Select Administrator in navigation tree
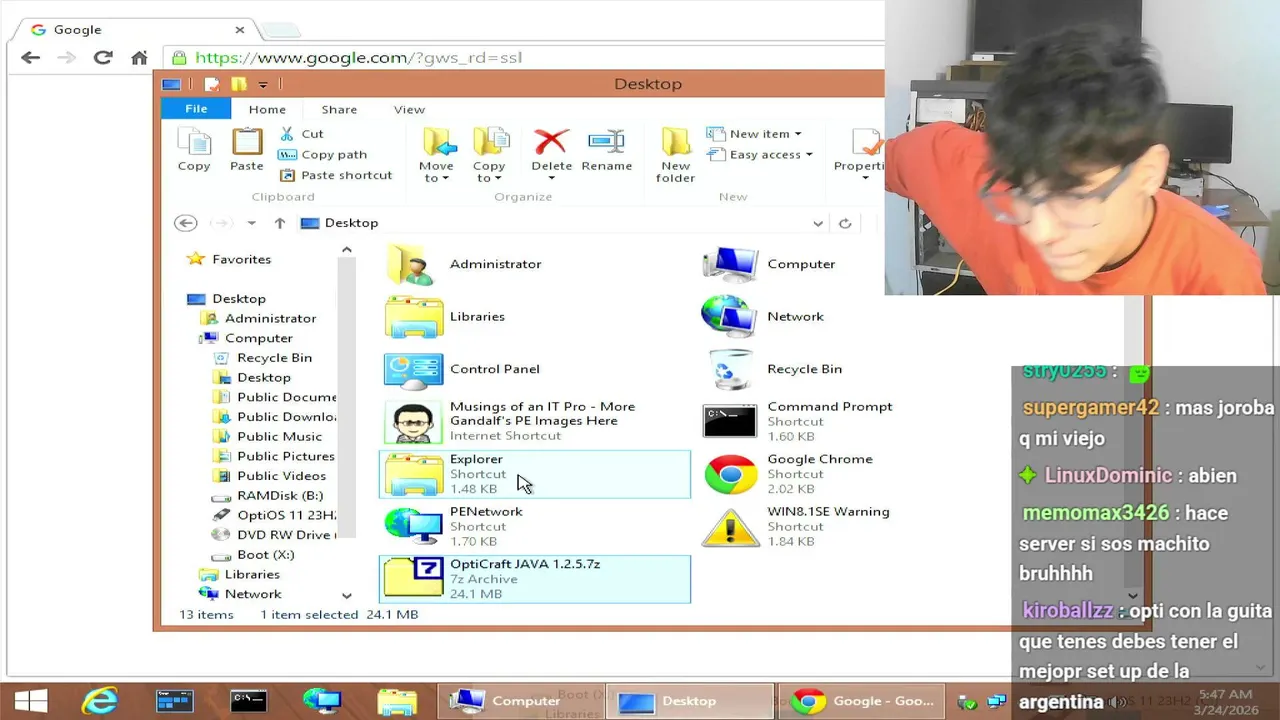 click(270, 318)
